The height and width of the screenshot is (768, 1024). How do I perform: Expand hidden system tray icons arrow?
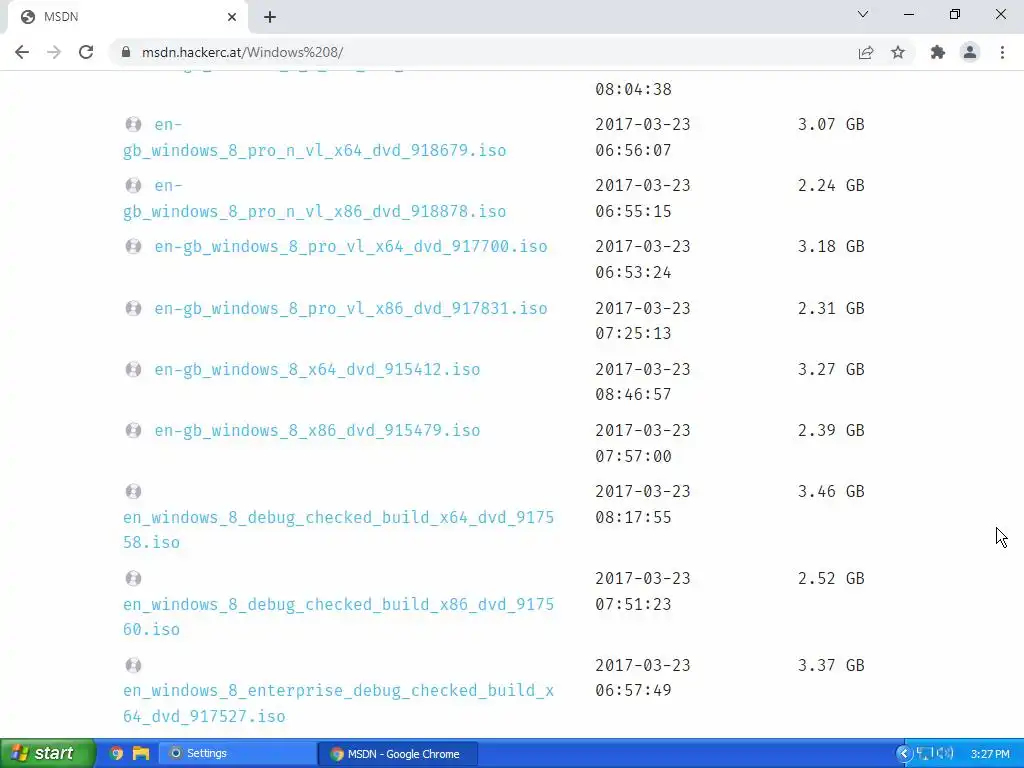[904, 754]
